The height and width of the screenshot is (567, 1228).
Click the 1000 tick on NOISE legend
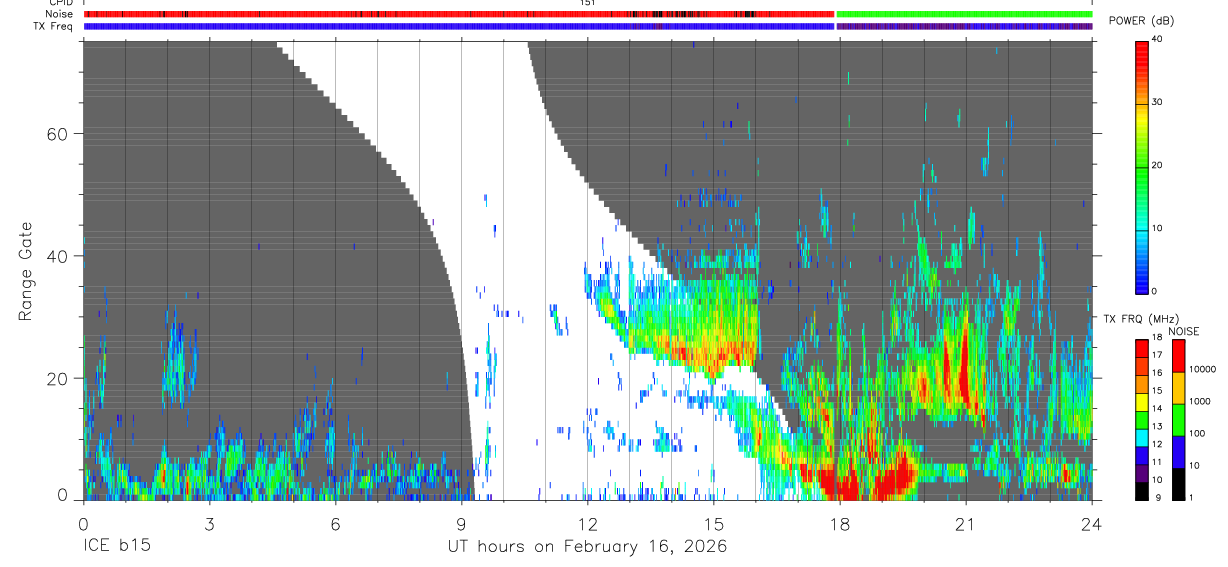pyautogui.click(x=1201, y=401)
